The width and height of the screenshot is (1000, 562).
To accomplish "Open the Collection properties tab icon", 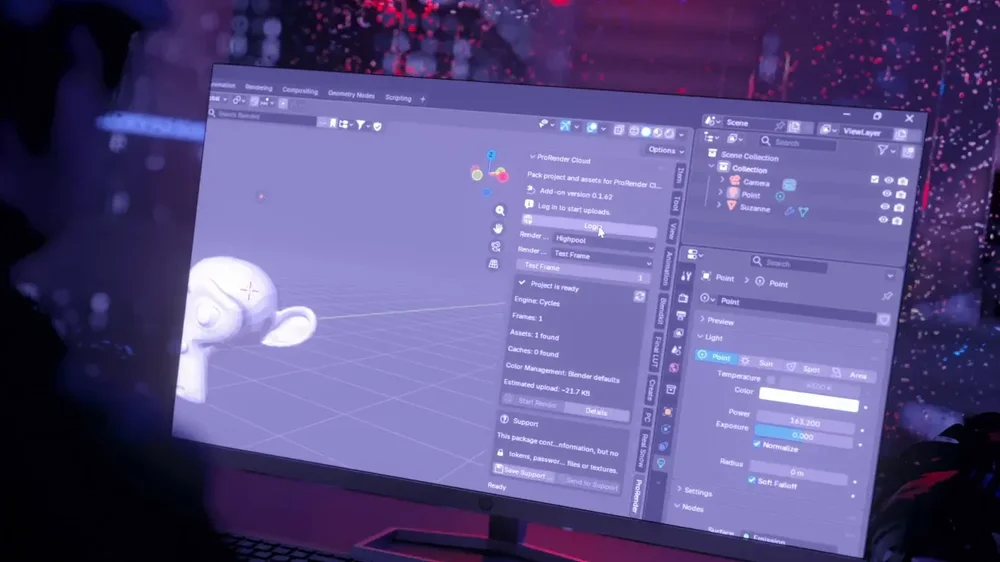I will [671, 389].
